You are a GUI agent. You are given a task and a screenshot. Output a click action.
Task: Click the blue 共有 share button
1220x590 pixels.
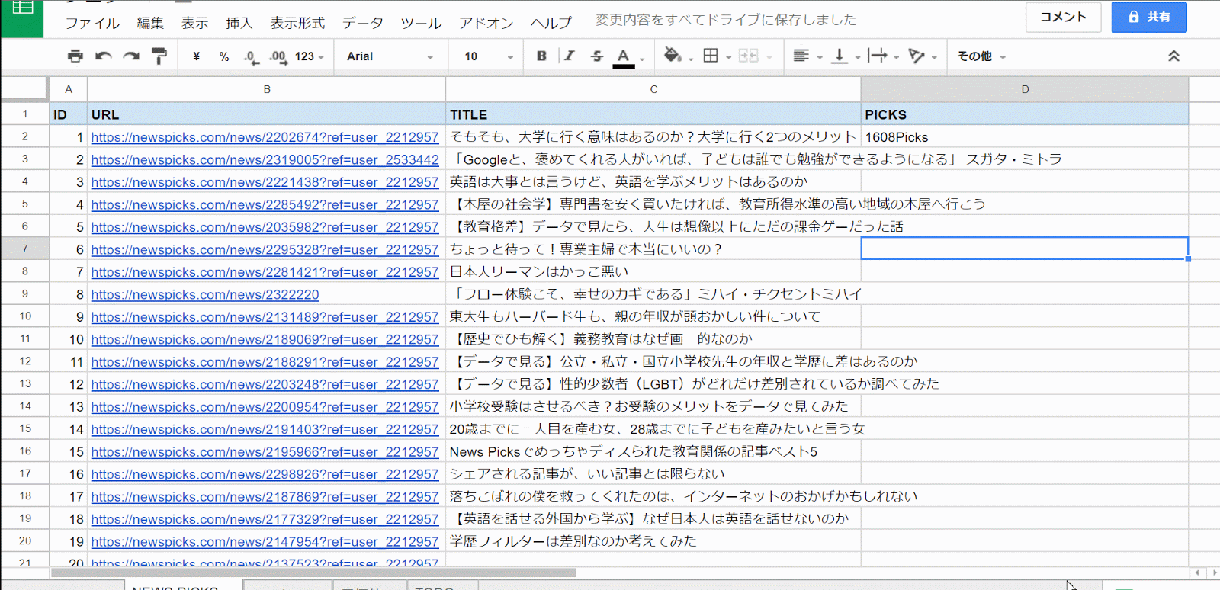1150,17
